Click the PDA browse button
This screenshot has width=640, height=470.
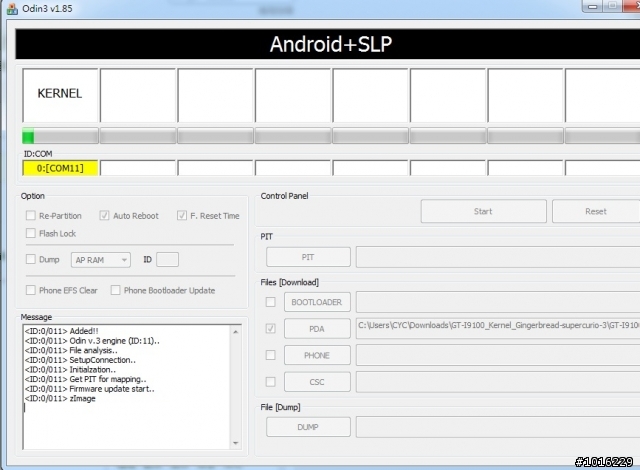coord(317,329)
